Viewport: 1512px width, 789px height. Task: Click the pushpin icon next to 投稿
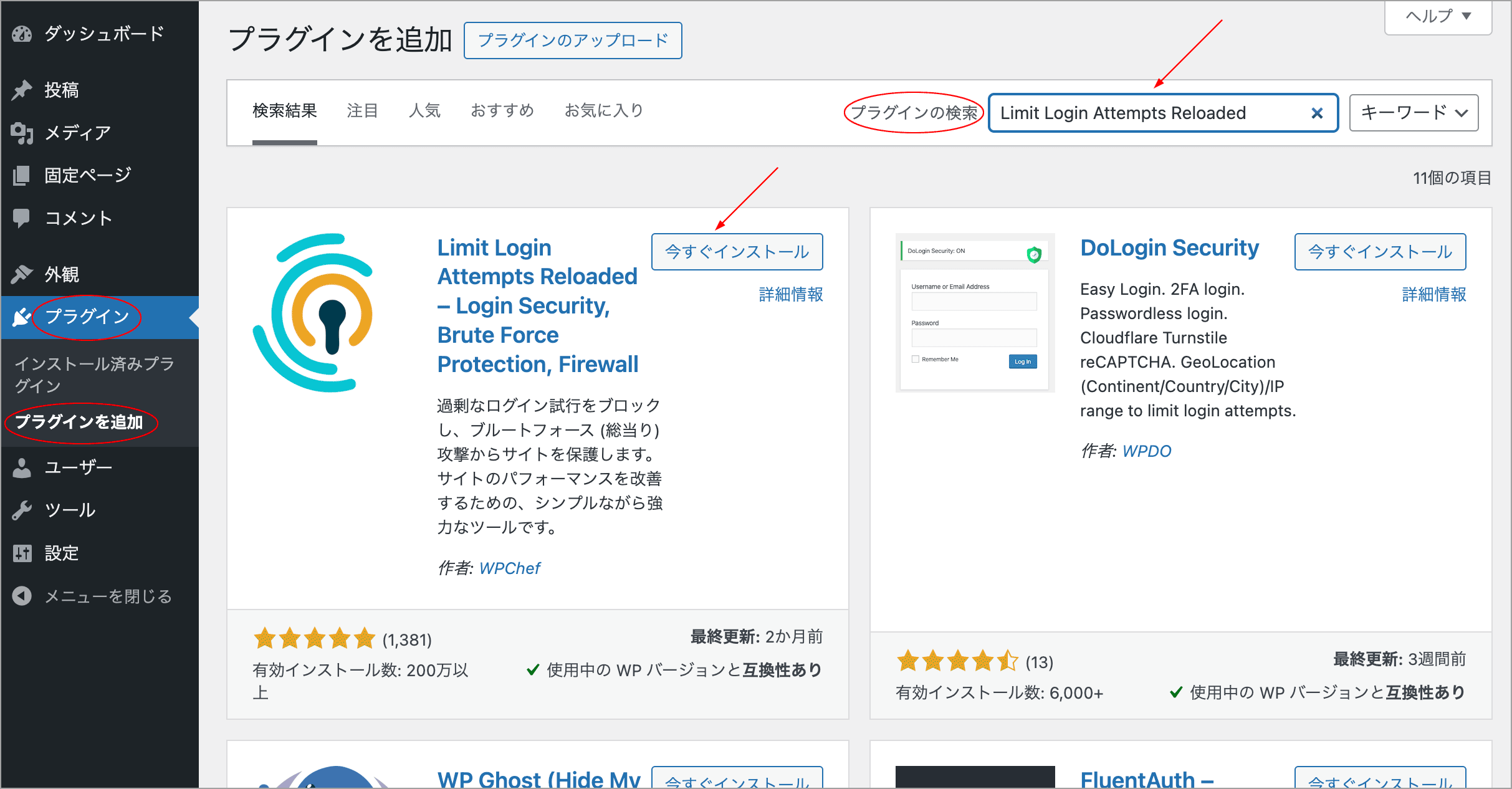coord(22,90)
